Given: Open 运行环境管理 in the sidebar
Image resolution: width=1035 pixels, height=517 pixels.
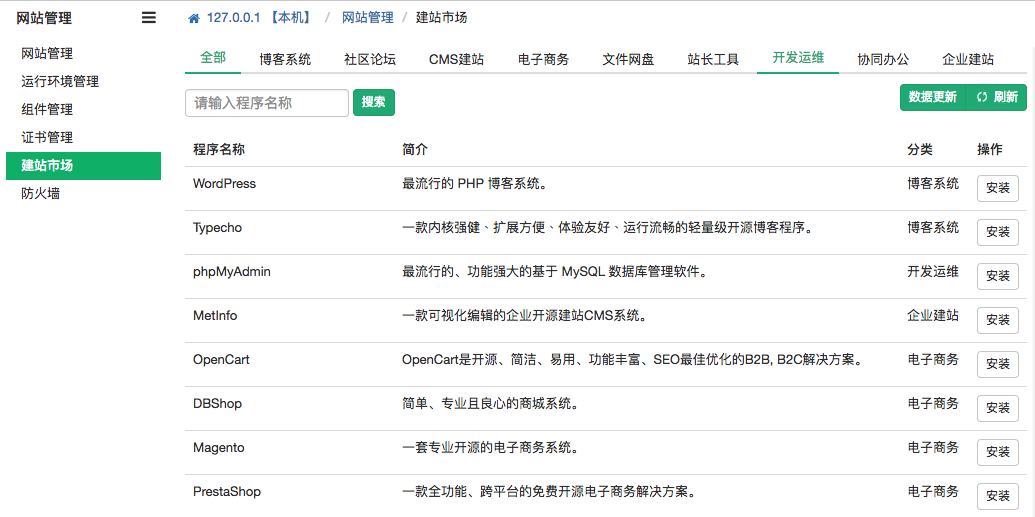Looking at the screenshot, I should point(60,82).
